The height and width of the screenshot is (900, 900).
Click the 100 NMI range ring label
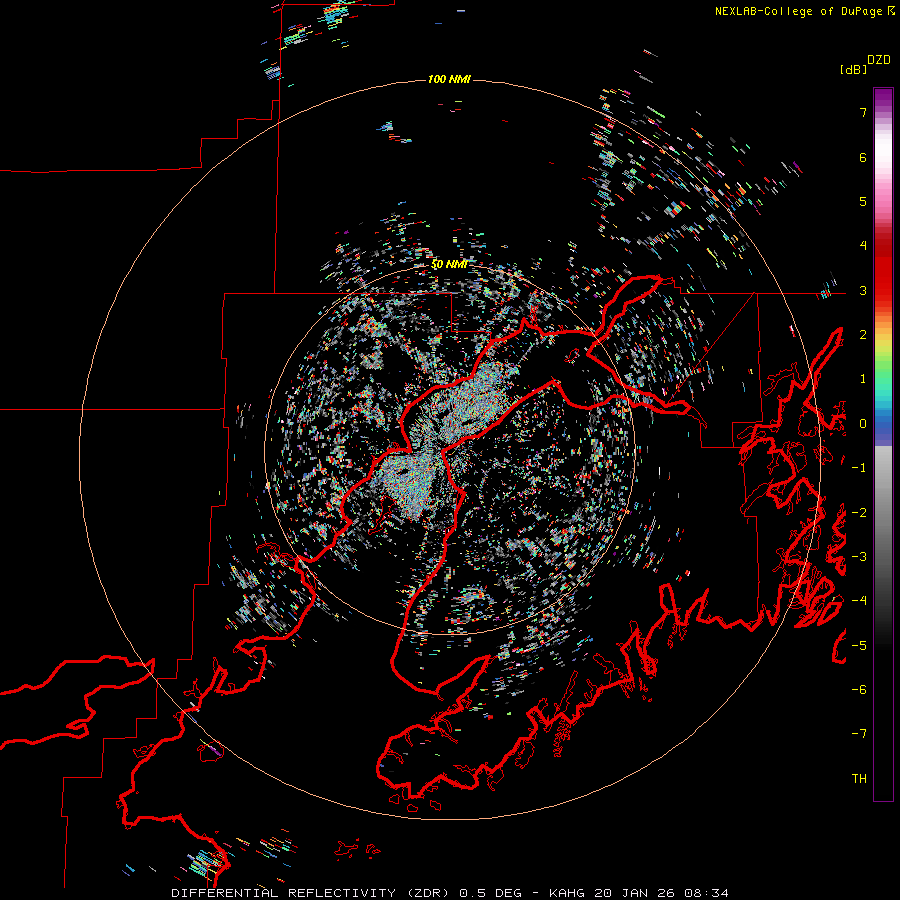pos(449,79)
